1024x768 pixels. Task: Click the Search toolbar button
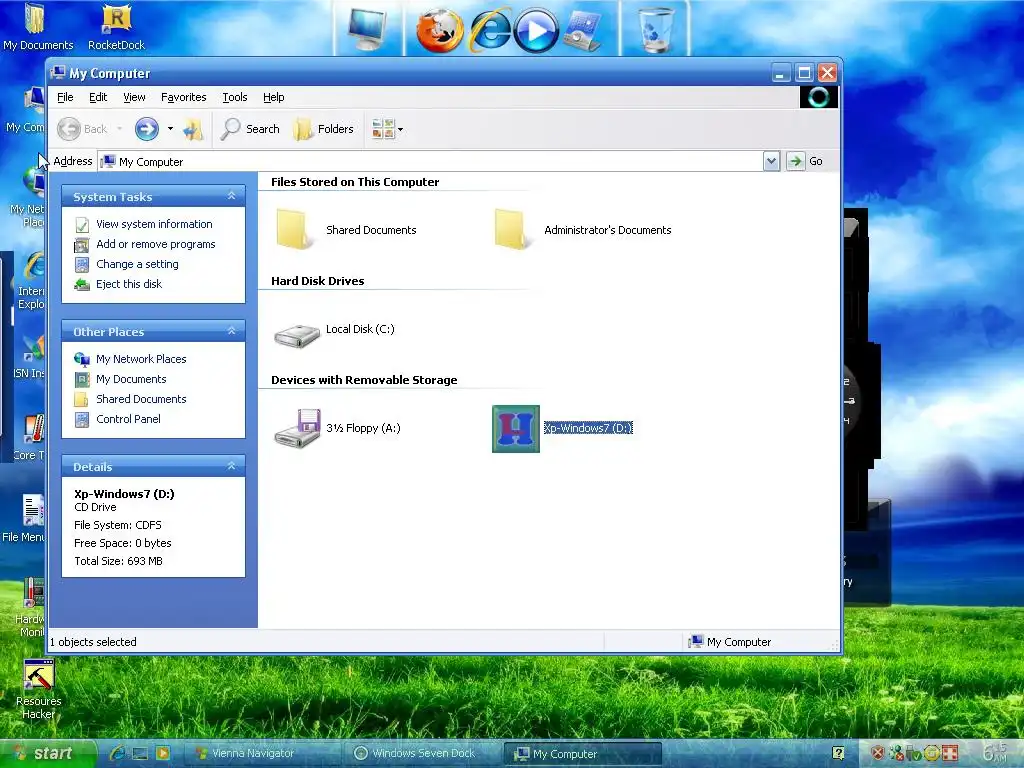250,129
